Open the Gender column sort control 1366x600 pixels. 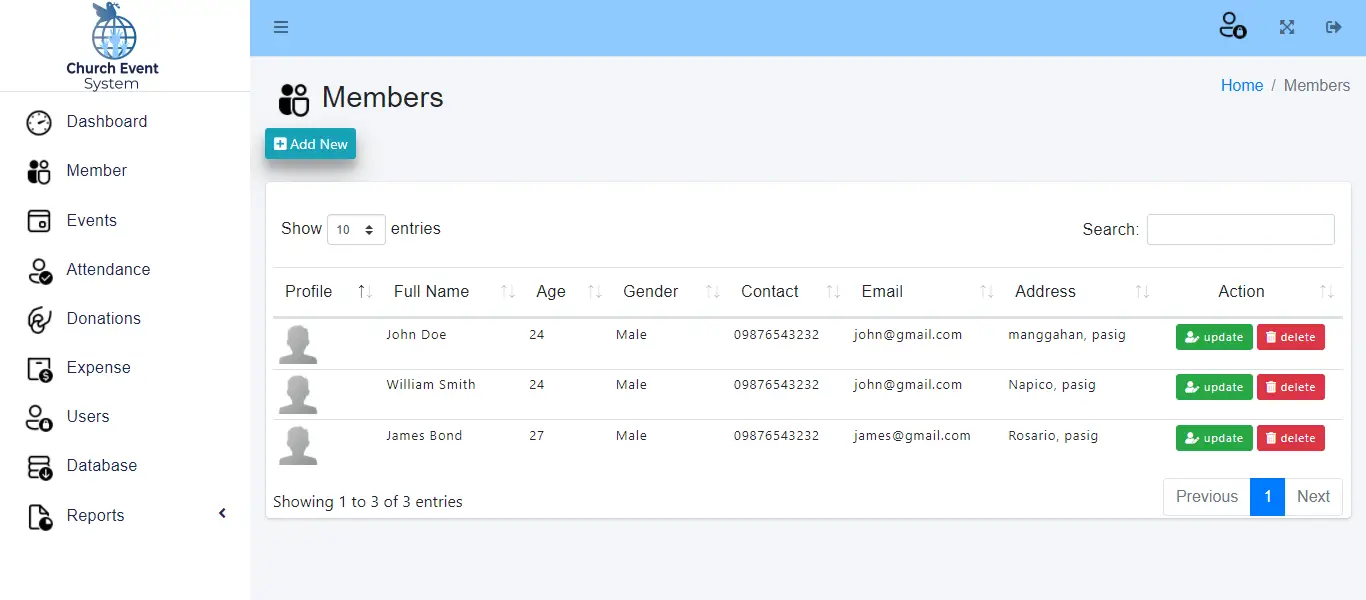click(711, 291)
